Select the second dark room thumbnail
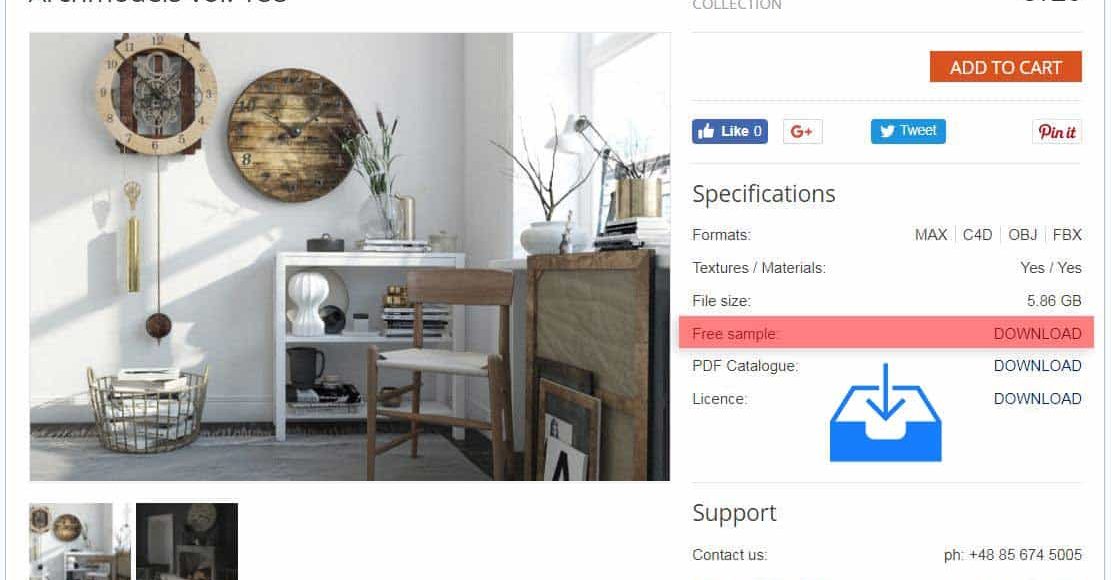 click(x=187, y=541)
